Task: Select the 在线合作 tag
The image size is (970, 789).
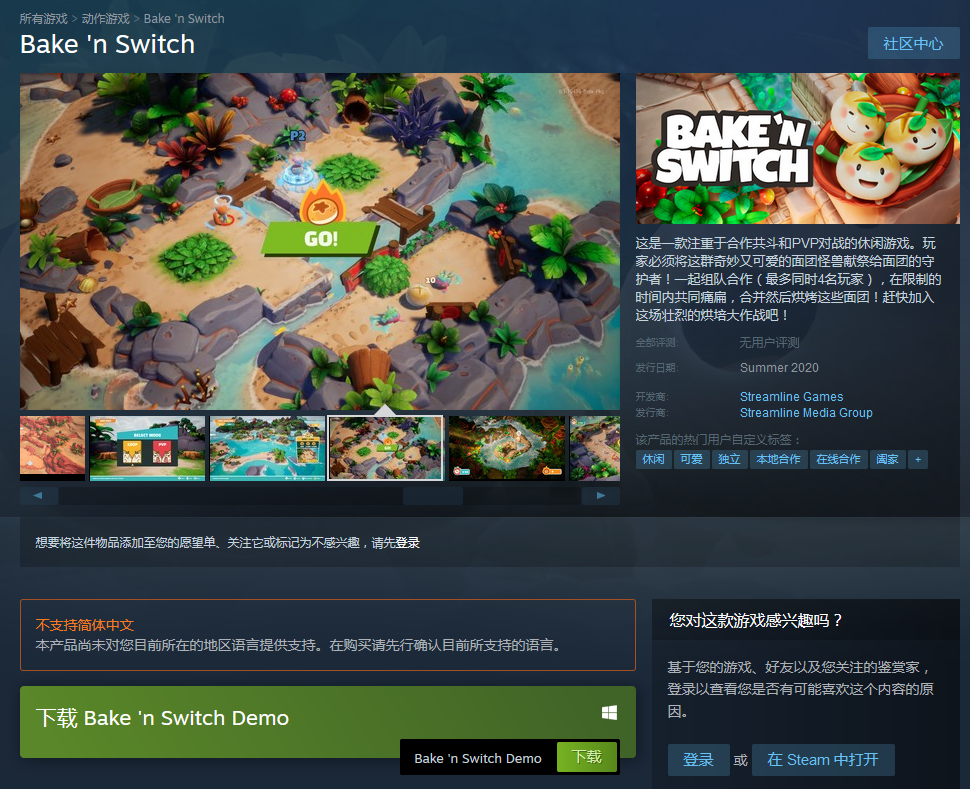Action: pos(838,459)
